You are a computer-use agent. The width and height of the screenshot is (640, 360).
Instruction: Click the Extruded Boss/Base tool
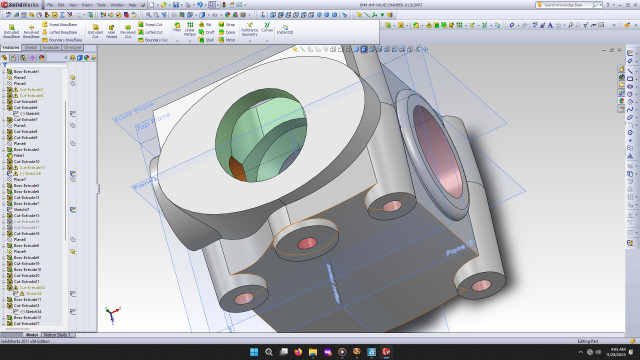11,31
